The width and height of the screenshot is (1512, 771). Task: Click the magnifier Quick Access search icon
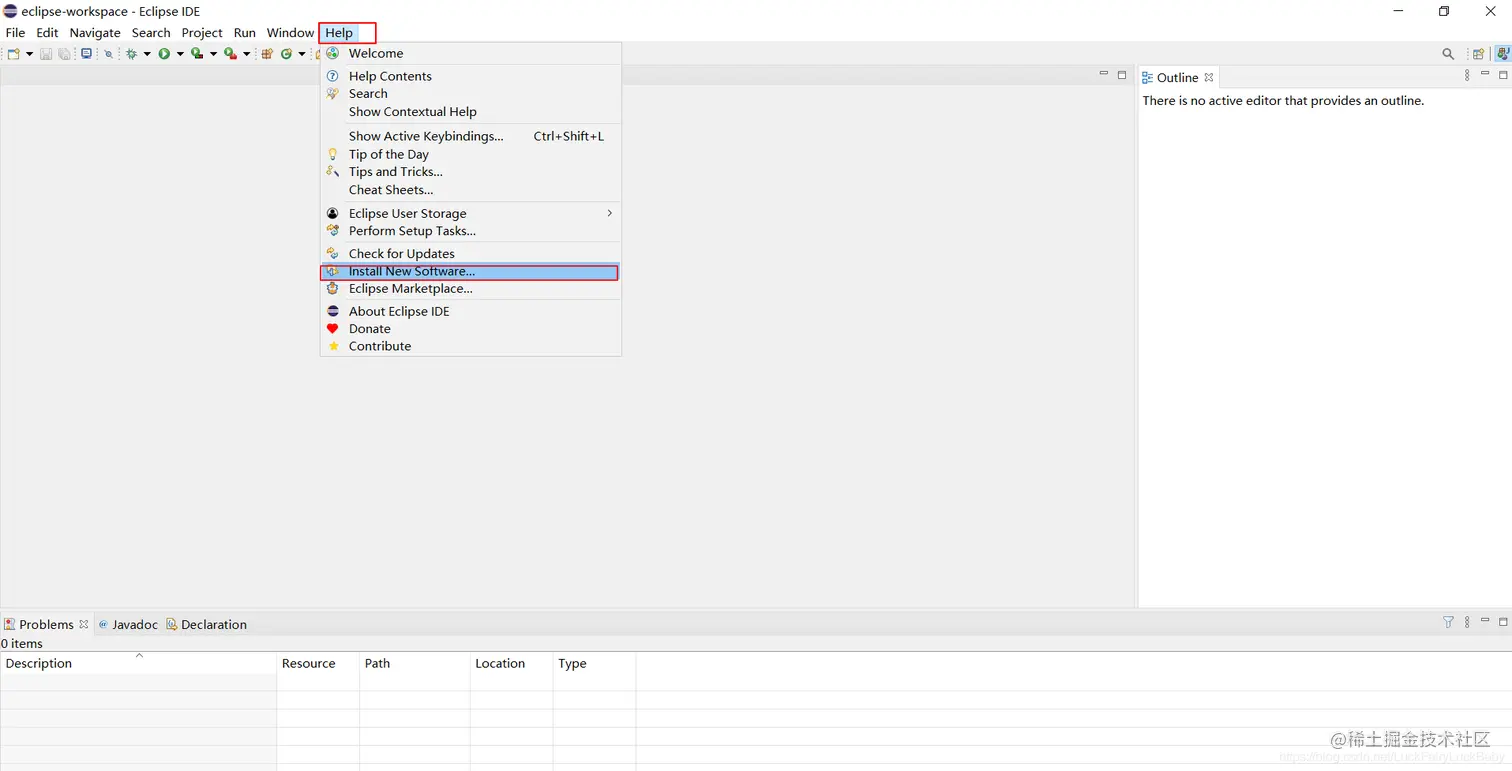coord(1448,54)
